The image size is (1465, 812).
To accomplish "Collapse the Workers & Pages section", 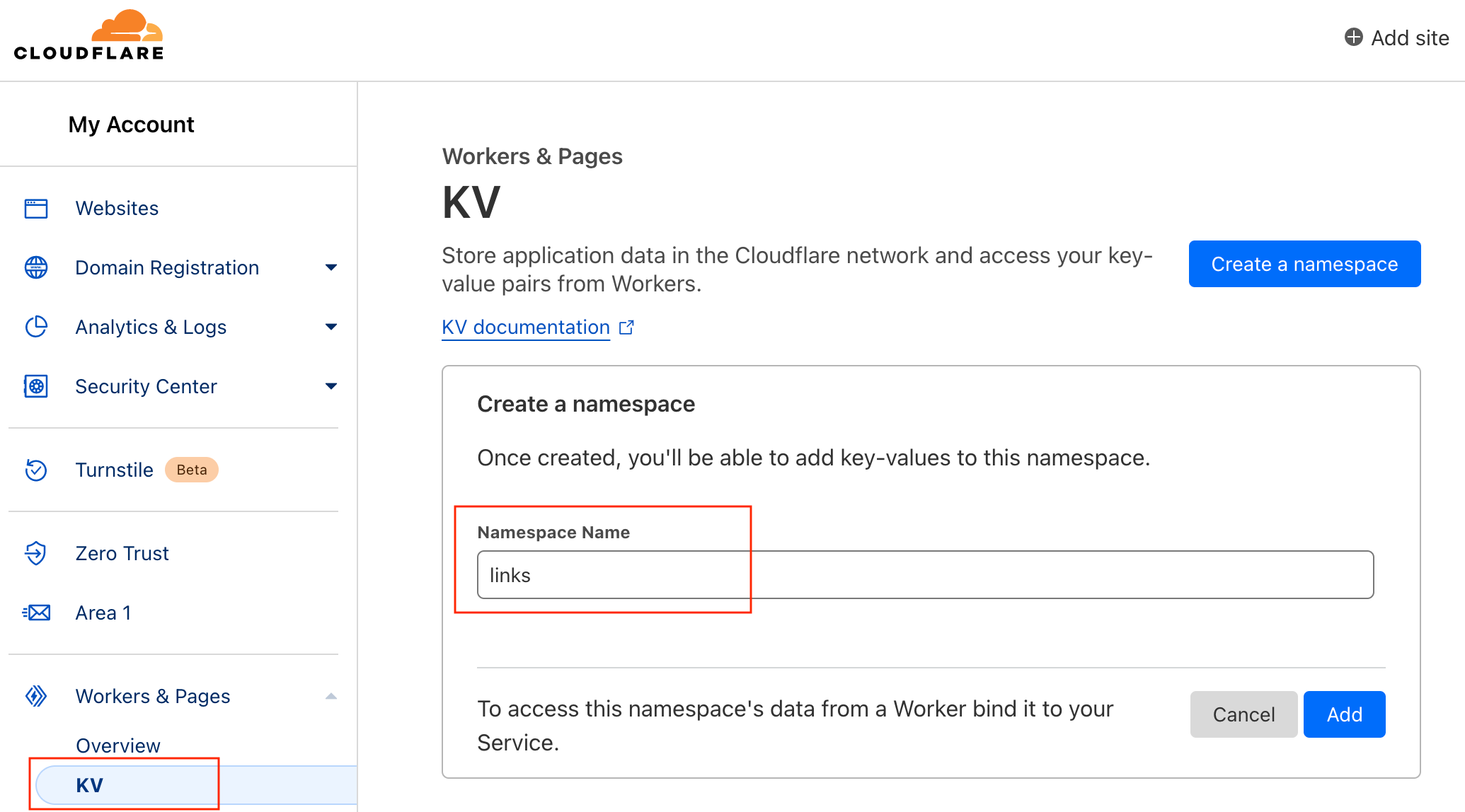I will tap(331, 696).
